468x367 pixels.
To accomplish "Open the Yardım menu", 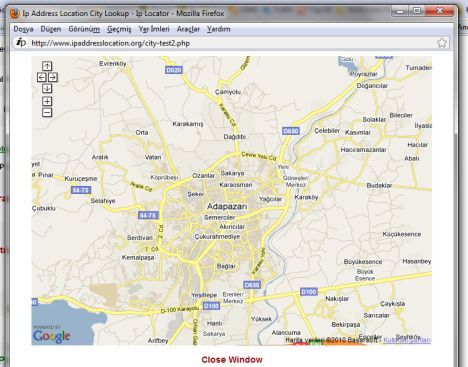I will 218,29.
